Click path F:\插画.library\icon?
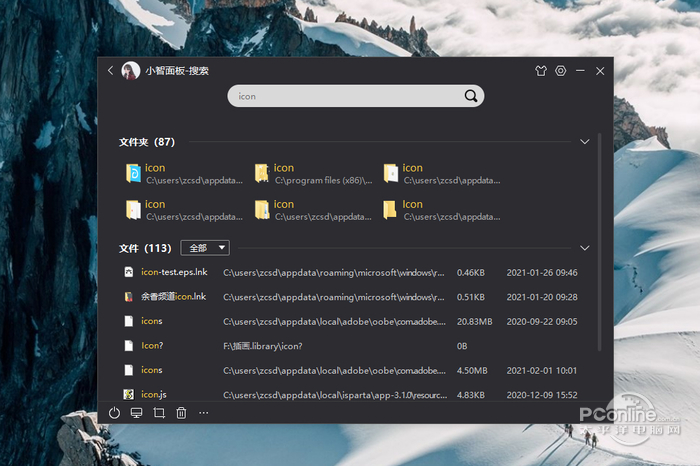 [x=263, y=346]
